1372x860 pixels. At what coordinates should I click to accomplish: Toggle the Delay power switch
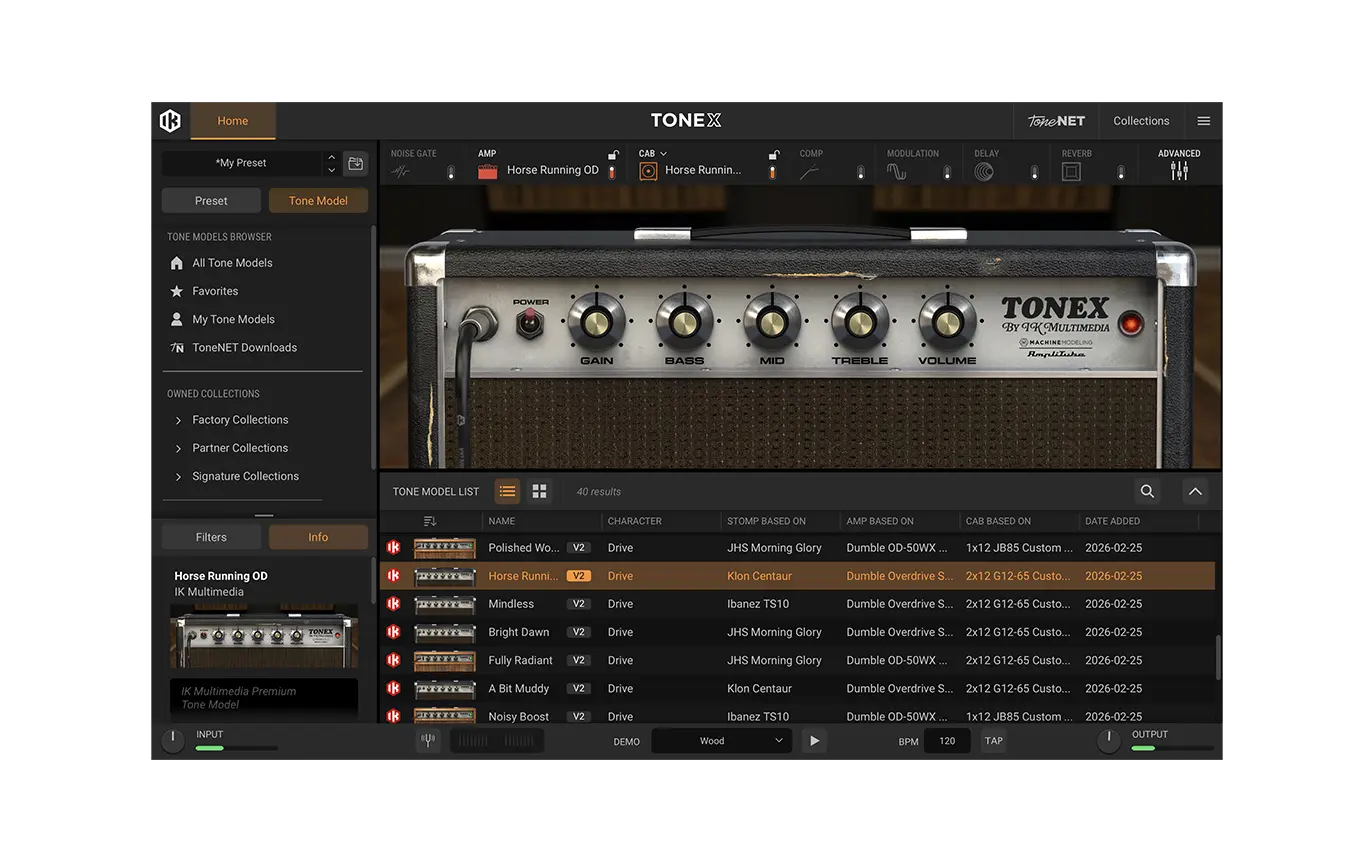coord(1034,172)
